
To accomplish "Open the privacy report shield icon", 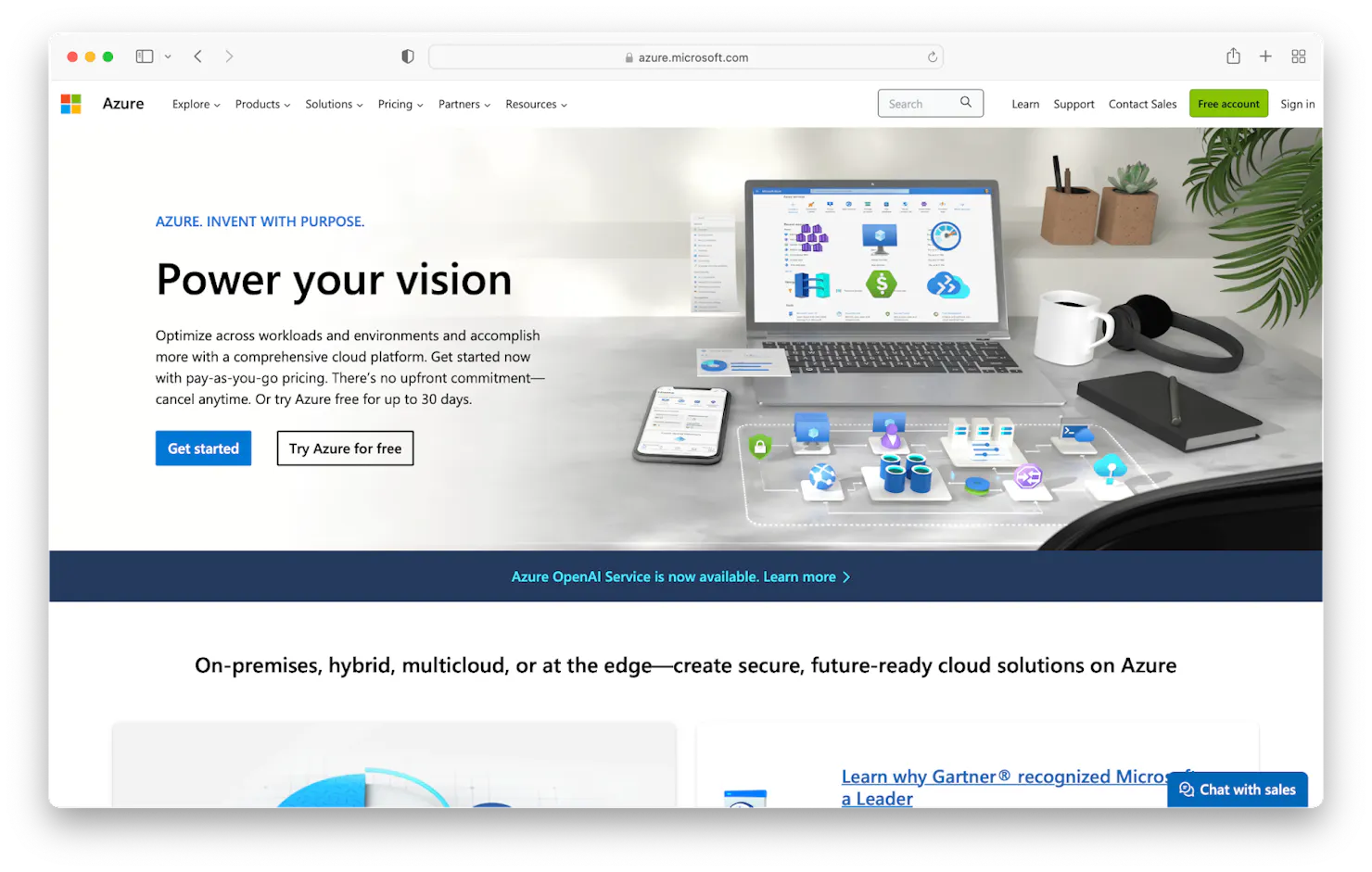I will pyautogui.click(x=408, y=57).
